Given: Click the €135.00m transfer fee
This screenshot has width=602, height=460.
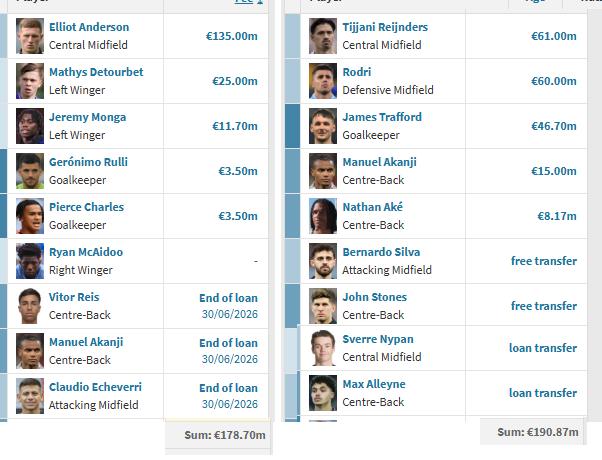Looking at the screenshot, I should 232,36.
